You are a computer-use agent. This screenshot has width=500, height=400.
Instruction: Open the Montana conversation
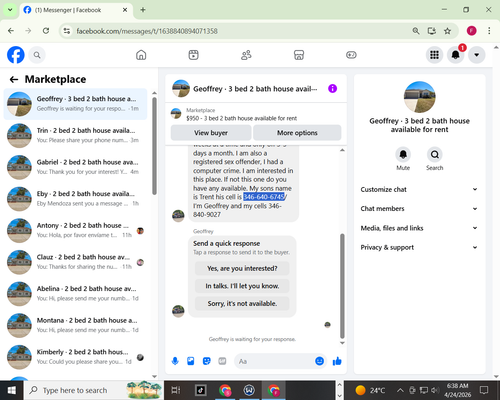click(x=76, y=325)
